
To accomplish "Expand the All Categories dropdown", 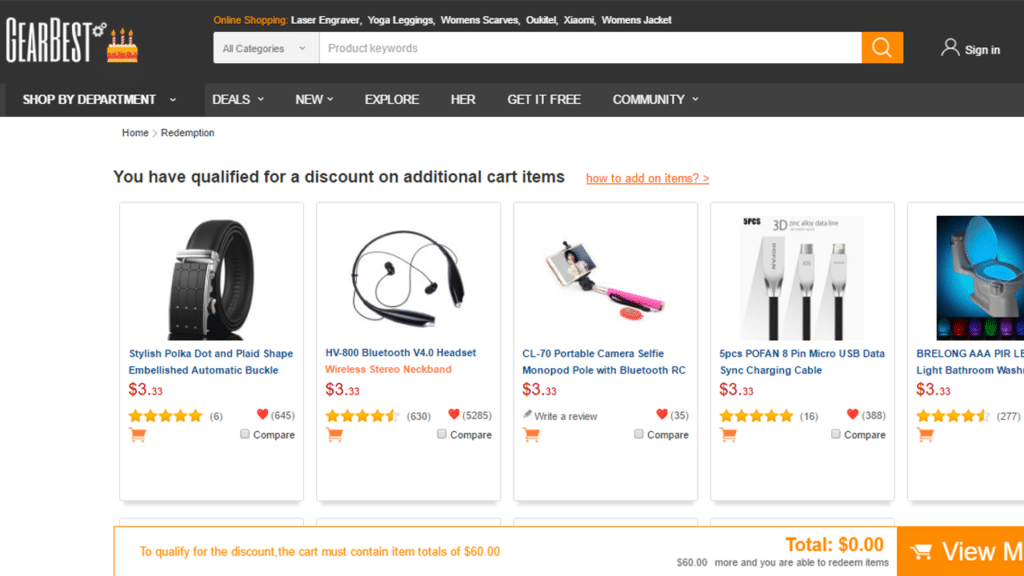I will click(x=264, y=47).
